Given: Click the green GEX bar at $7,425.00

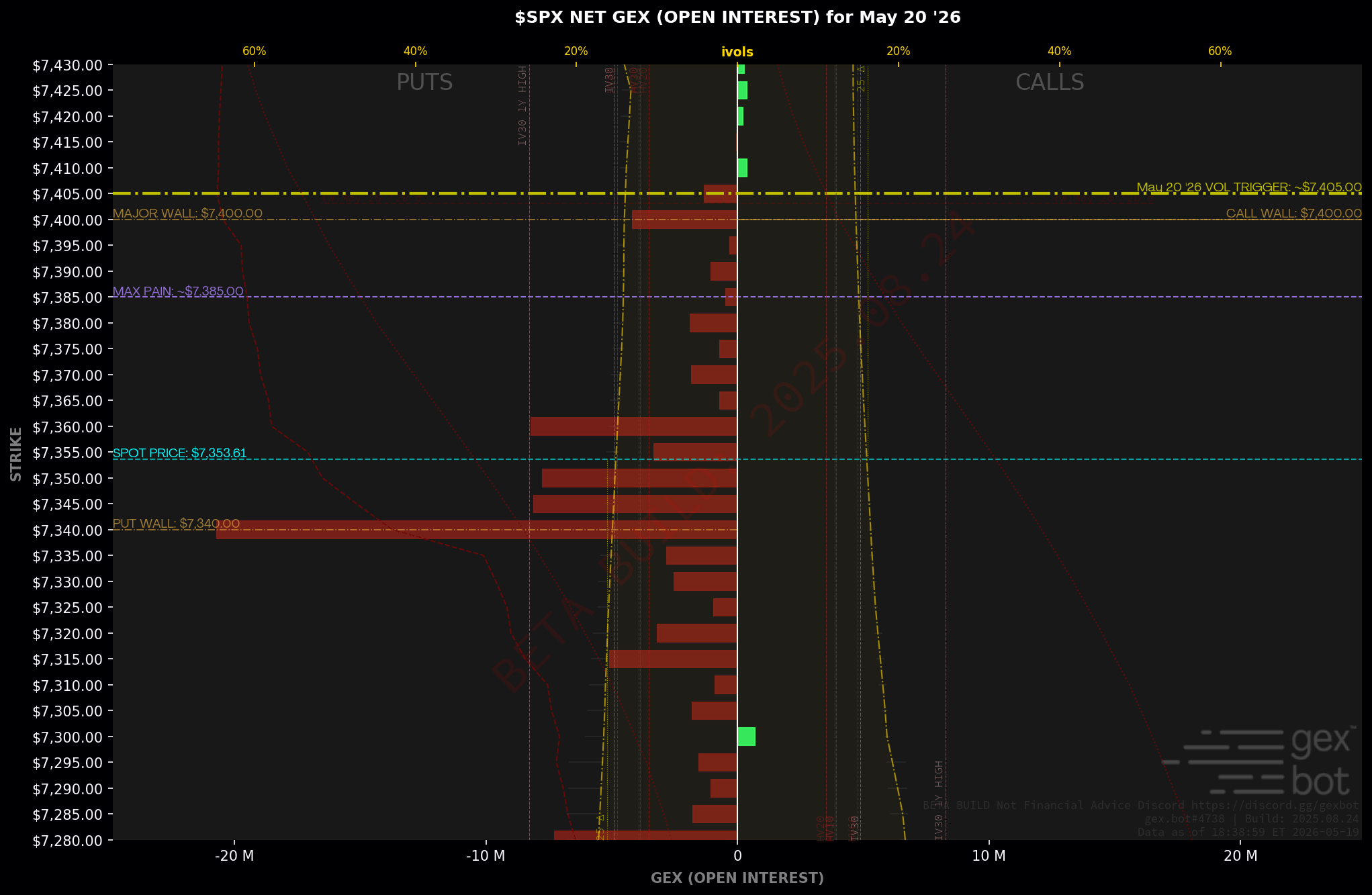Looking at the screenshot, I should coord(742,90).
